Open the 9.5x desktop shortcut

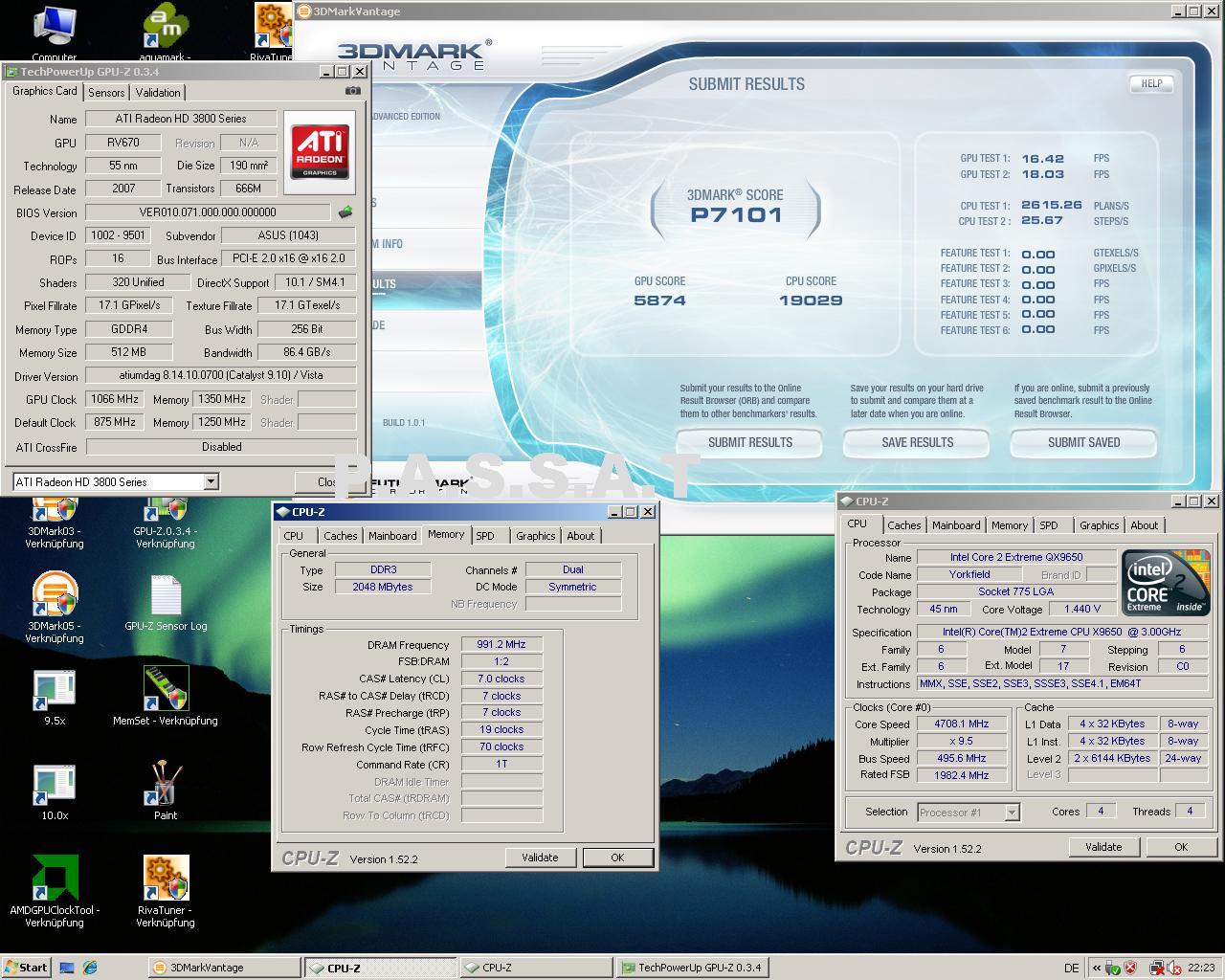coord(55,697)
